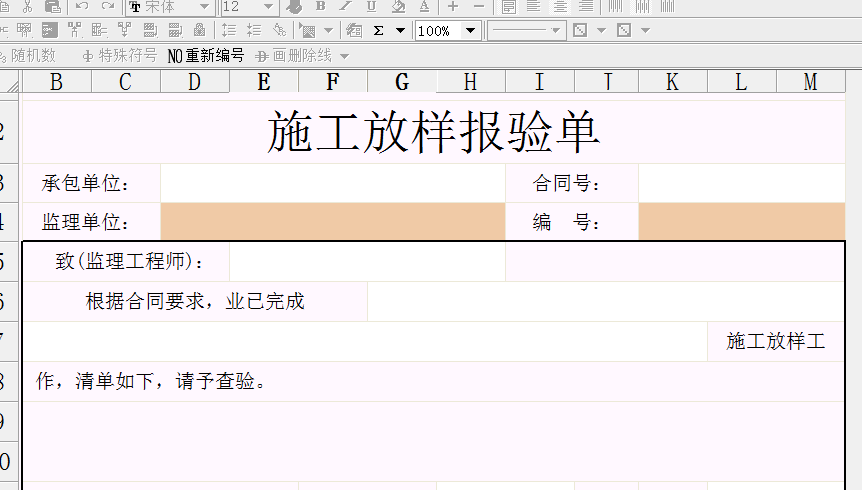
Task: Select column header G
Action: 402,82
